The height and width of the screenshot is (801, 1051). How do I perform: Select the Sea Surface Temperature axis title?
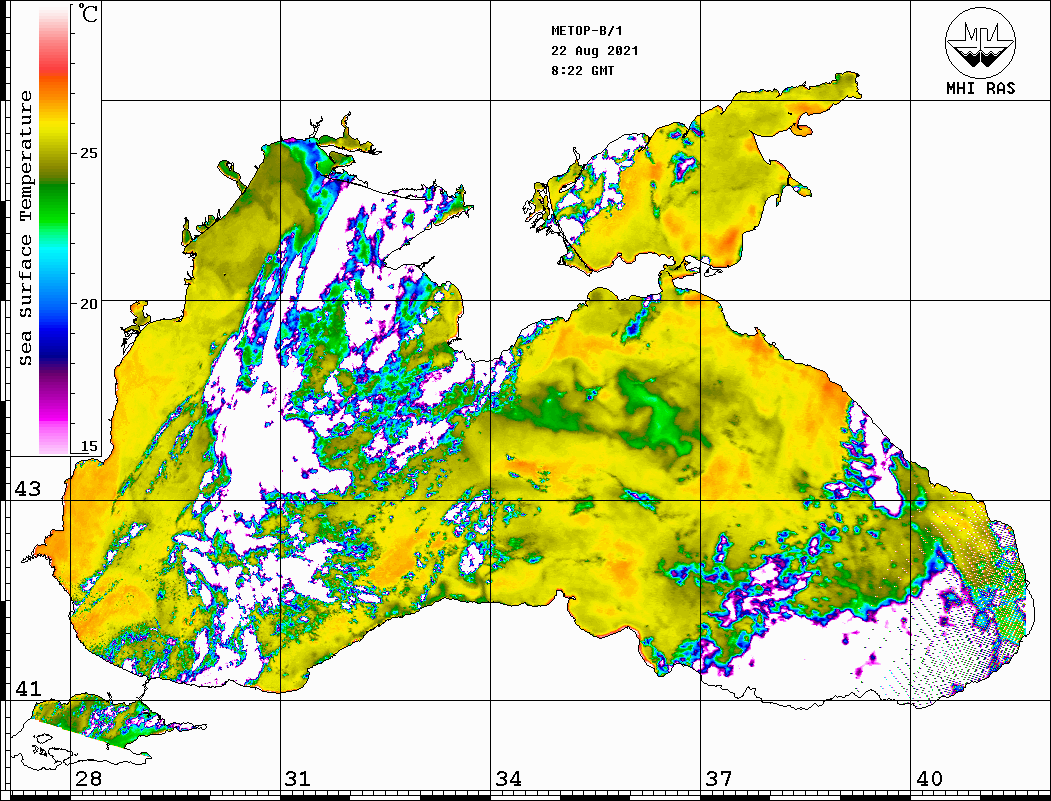tap(26, 228)
